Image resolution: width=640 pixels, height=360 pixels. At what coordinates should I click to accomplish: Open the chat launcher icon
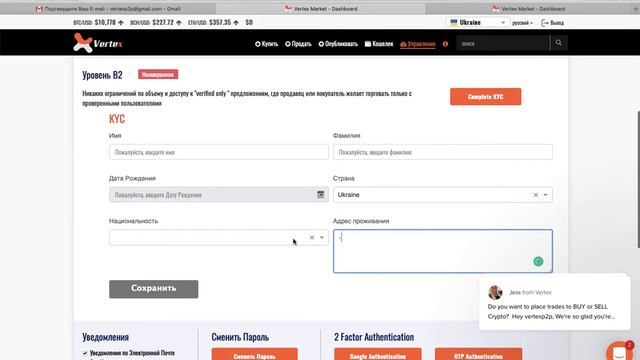[x=619, y=351]
